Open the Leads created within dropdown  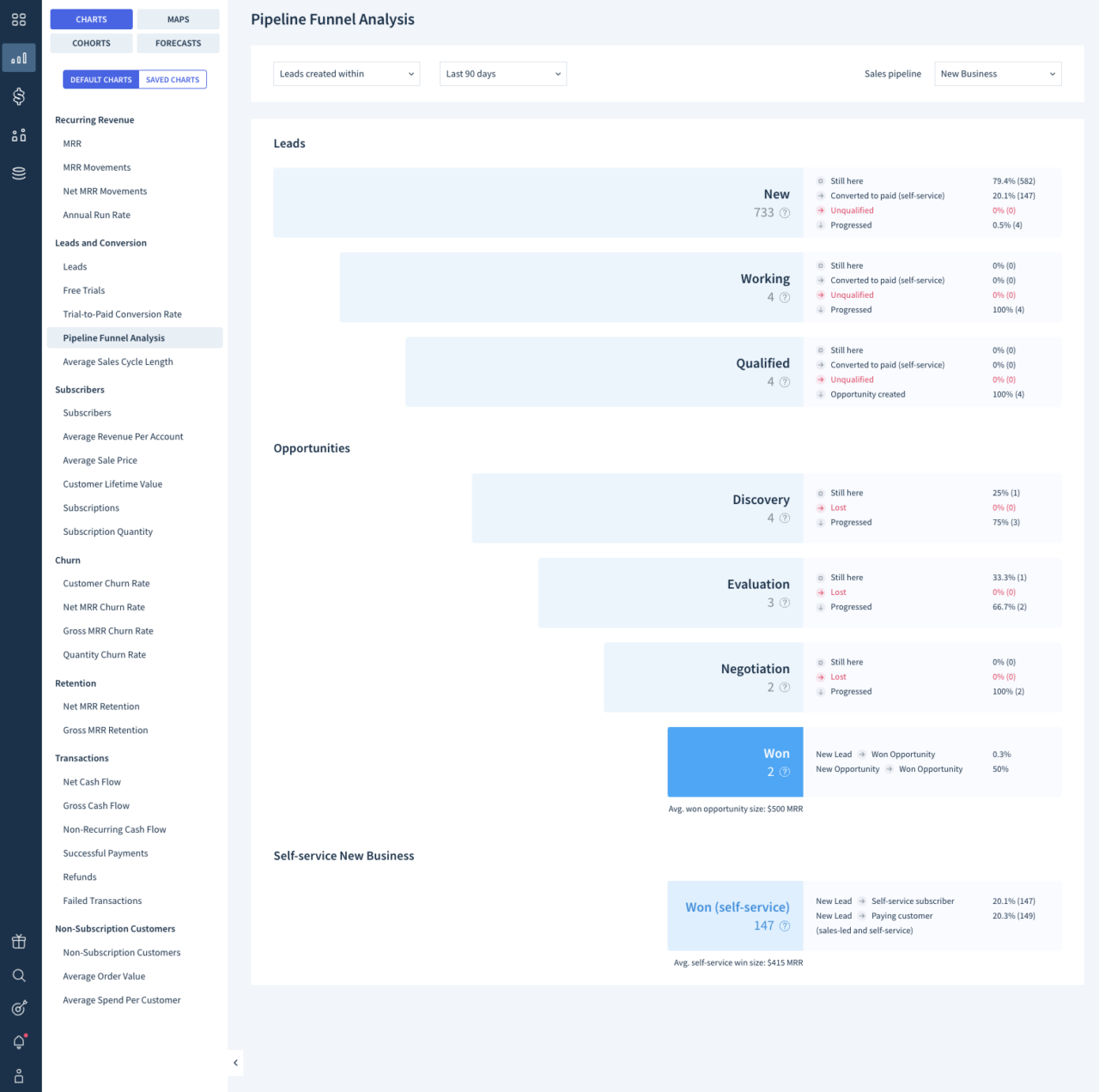click(346, 74)
